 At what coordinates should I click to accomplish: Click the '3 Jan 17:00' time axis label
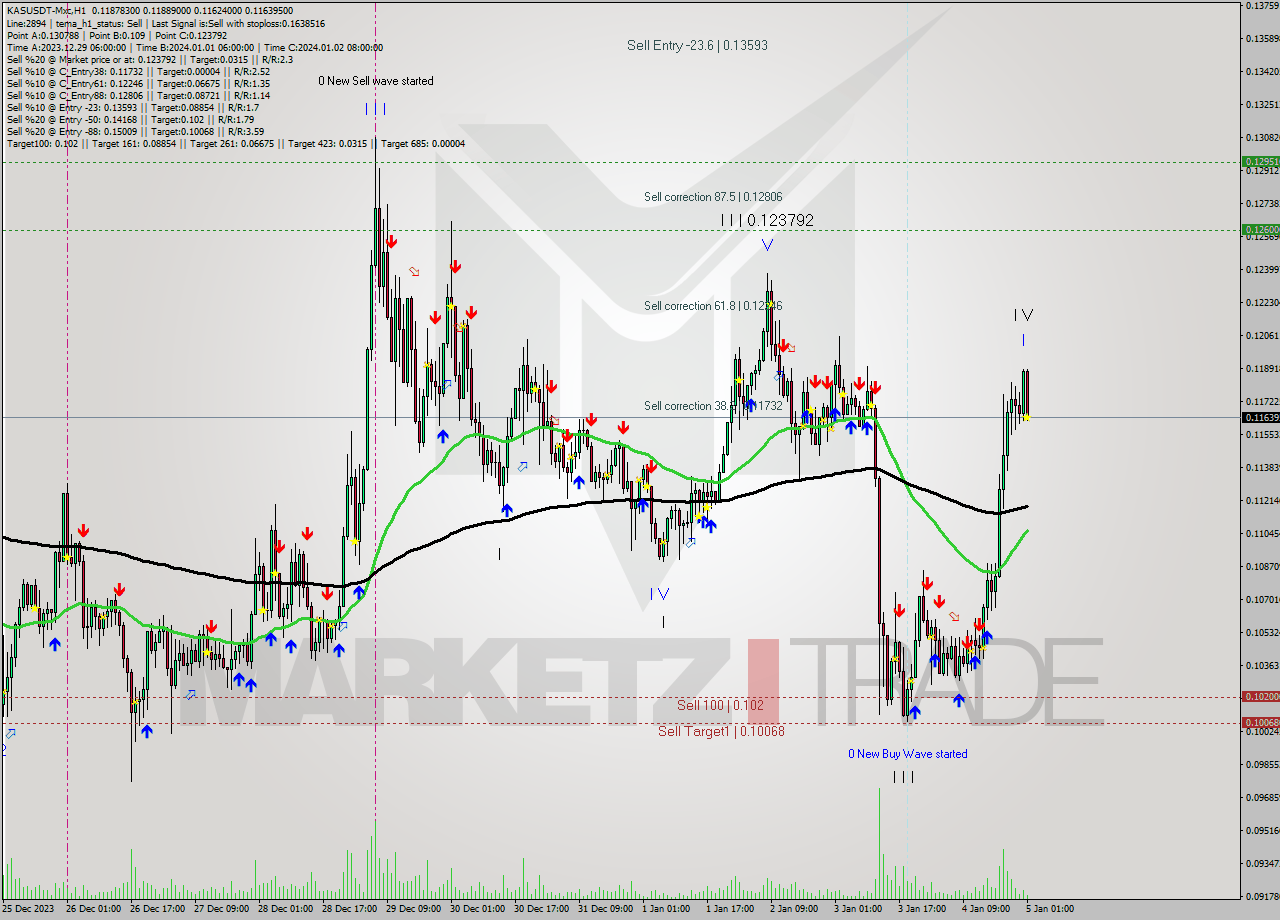(922, 909)
